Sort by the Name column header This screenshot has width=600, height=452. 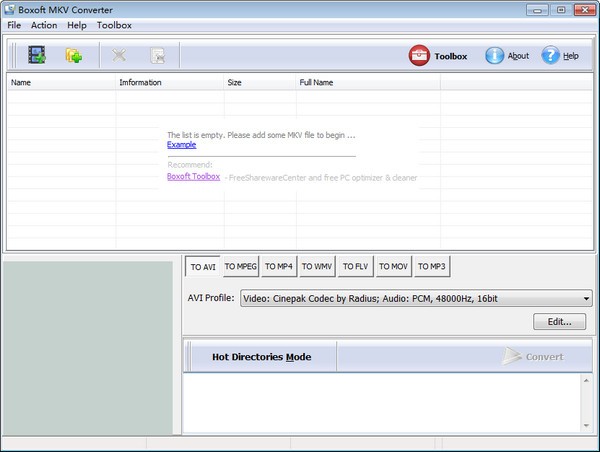tap(61, 82)
